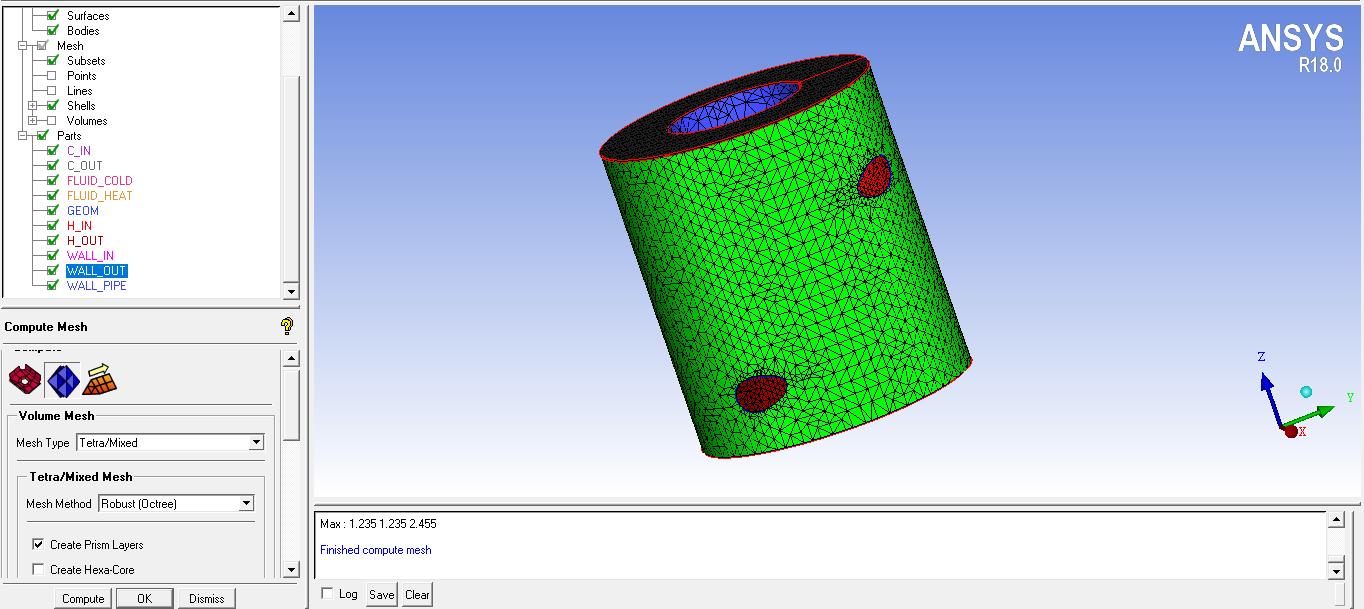
Task: Toggle the Log checkbox near message window
Action: tap(325, 593)
